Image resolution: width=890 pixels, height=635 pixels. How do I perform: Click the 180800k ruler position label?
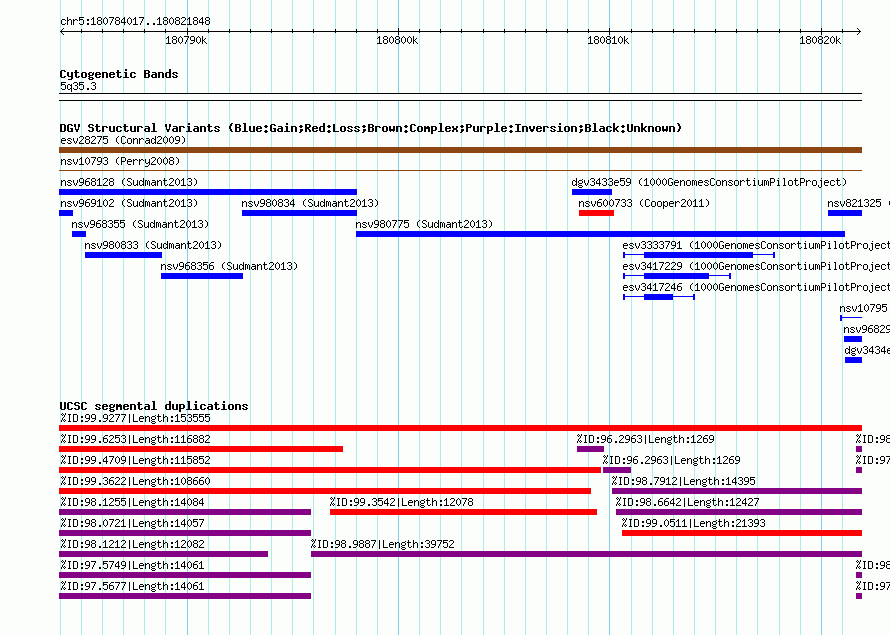pyautogui.click(x=397, y=40)
